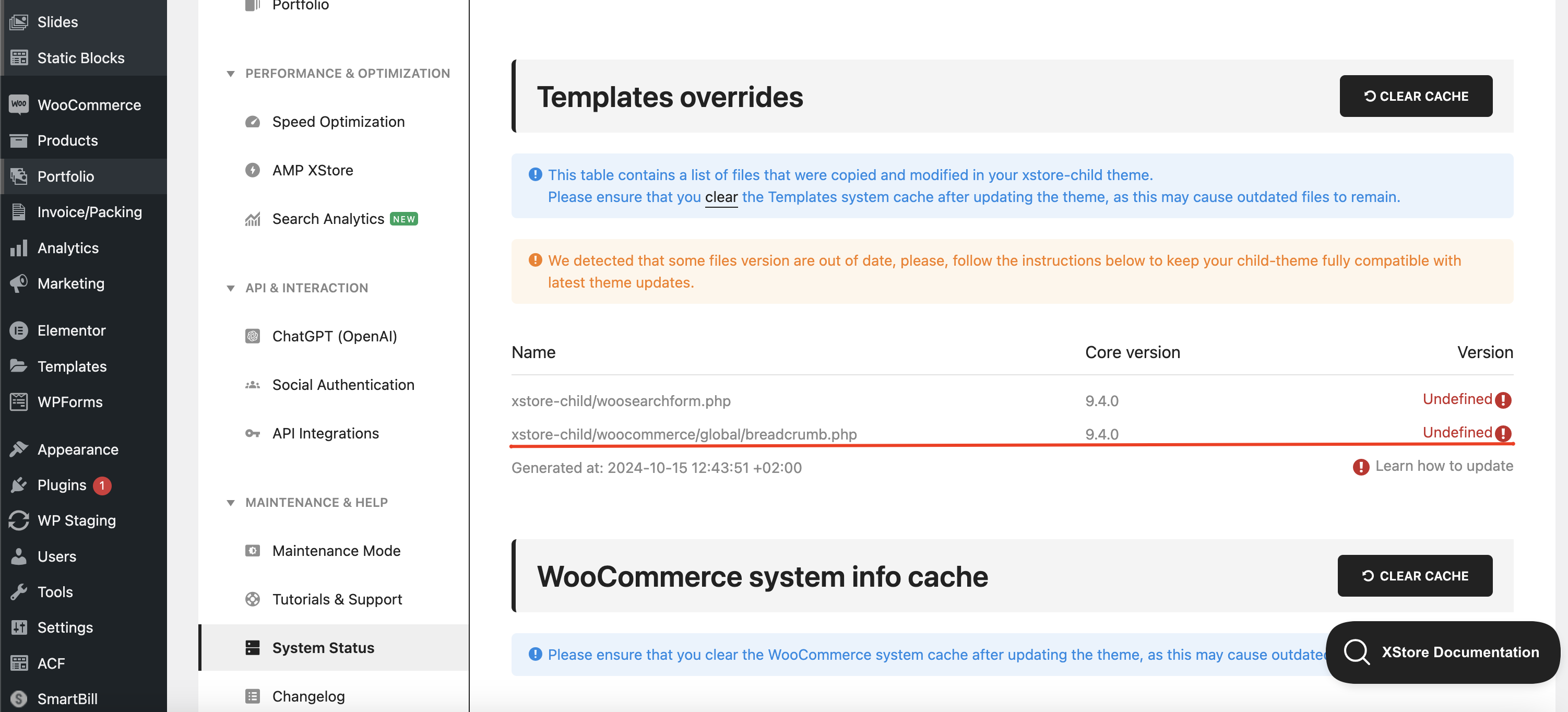
Task: Click the Slides icon in WordPress sidebar
Action: pyautogui.click(x=19, y=22)
